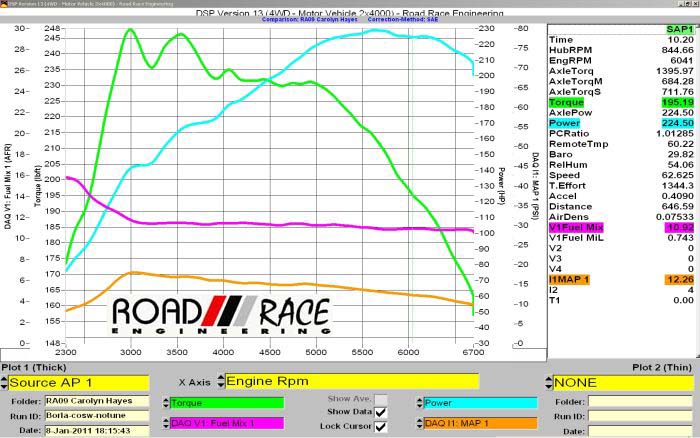700x438 pixels.
Task: Click the stepper arrows beside the Plot 2 NONE field
Action: coord(548,382)
